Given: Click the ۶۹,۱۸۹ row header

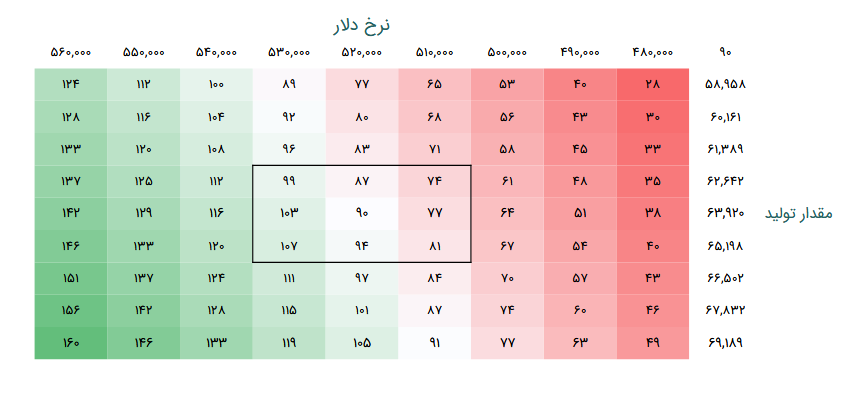Looking at the screenshot, I should pos(727,343).
